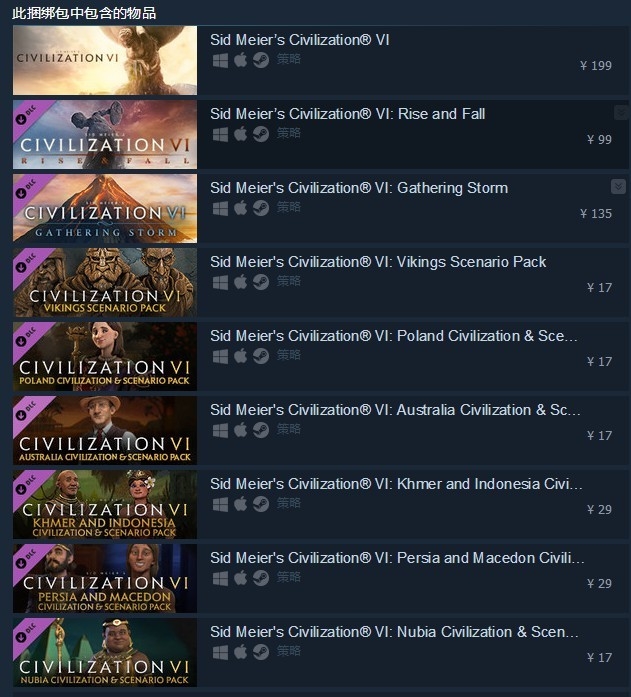631x697 pixels.
Task: Click Apple macOS icon on Rise and Fall row
Action: [x=240, y=134]
